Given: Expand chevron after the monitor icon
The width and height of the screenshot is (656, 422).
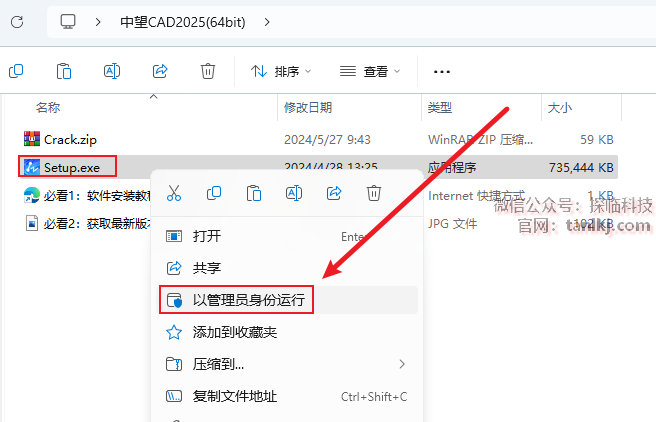Looking at the screenshot, I should click(98, 22).
